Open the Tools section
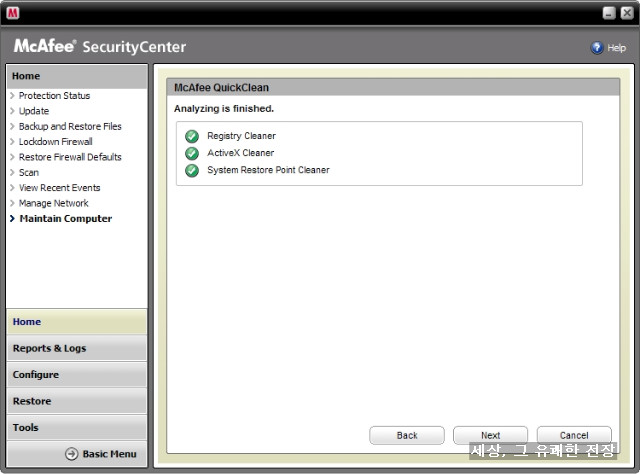 [77, 427]
